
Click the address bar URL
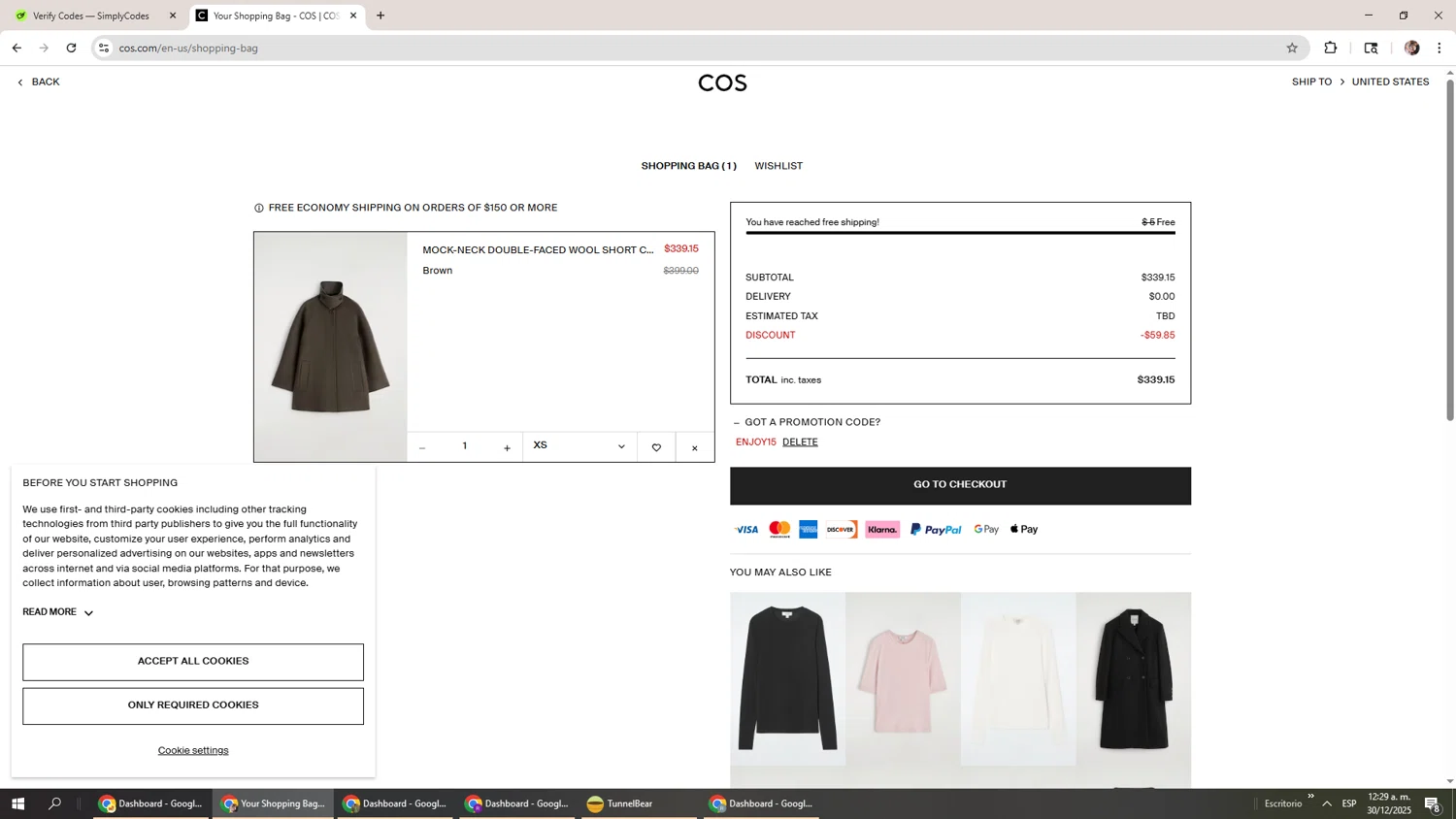point(188,48)
